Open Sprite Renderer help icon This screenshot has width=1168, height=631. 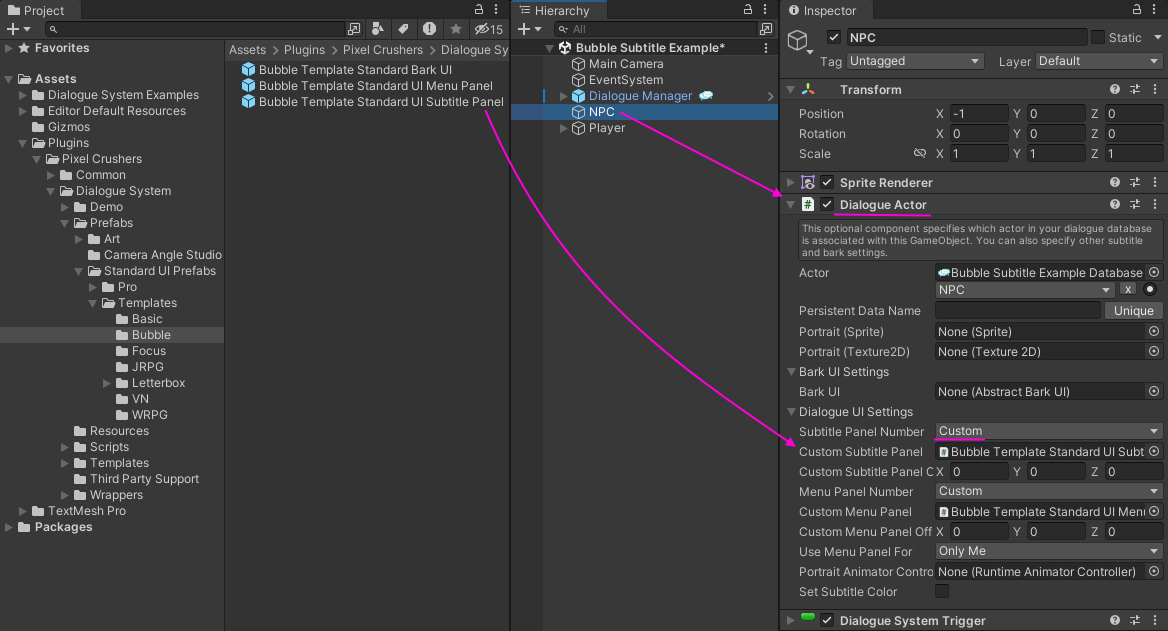[1114, 183]
